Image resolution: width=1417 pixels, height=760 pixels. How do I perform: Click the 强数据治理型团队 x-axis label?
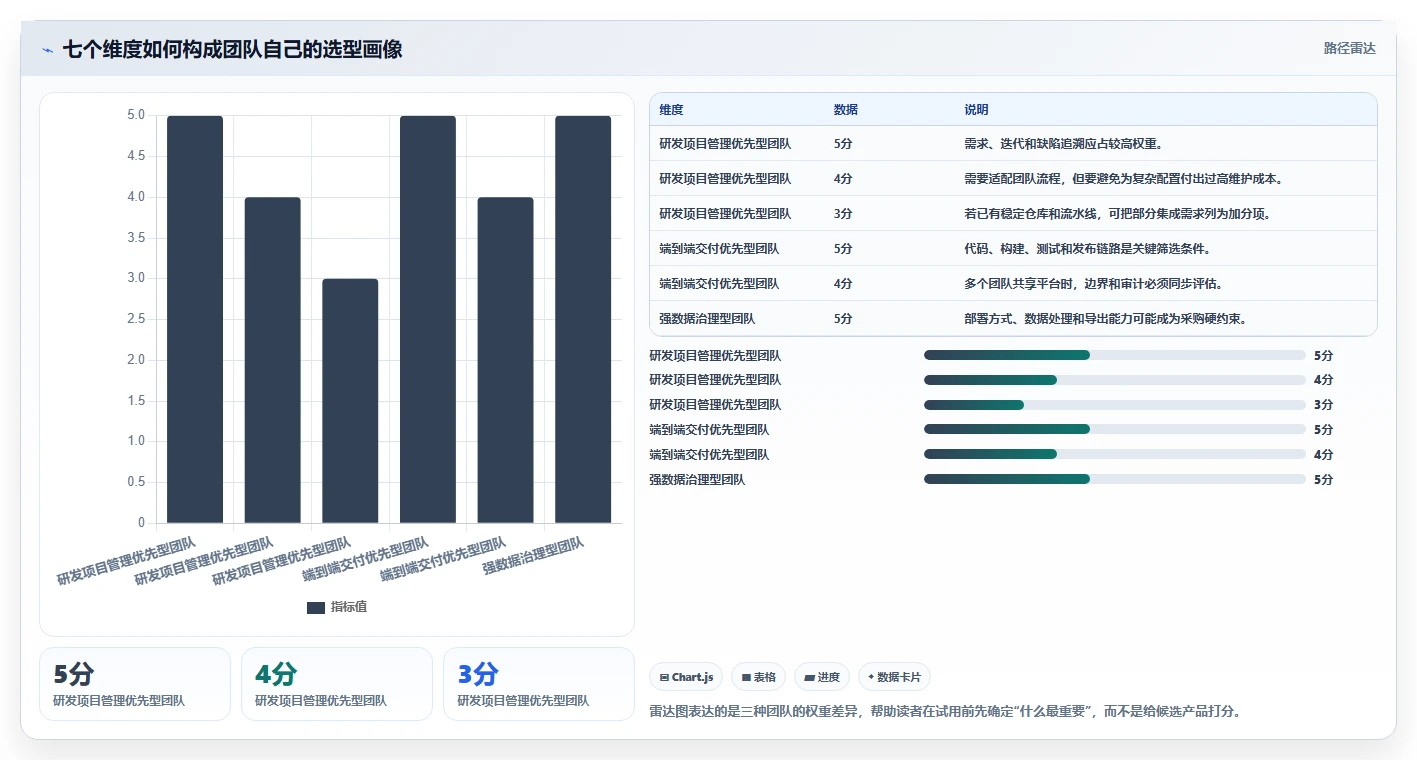click(x=534, y=555)
